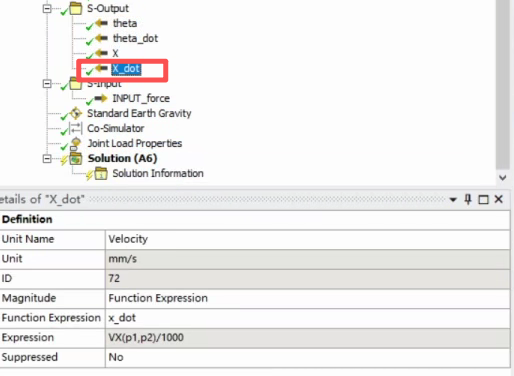Click the Joint Load Properties icon
Screen dimensions: 514x376
click(x=76, y=143)
